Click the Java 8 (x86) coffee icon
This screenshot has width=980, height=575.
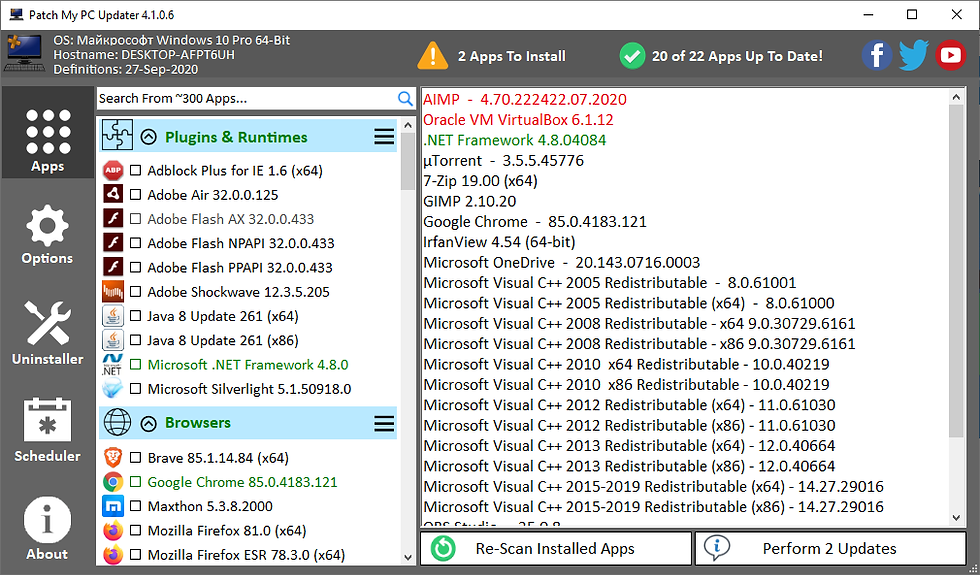coord(113,340)
